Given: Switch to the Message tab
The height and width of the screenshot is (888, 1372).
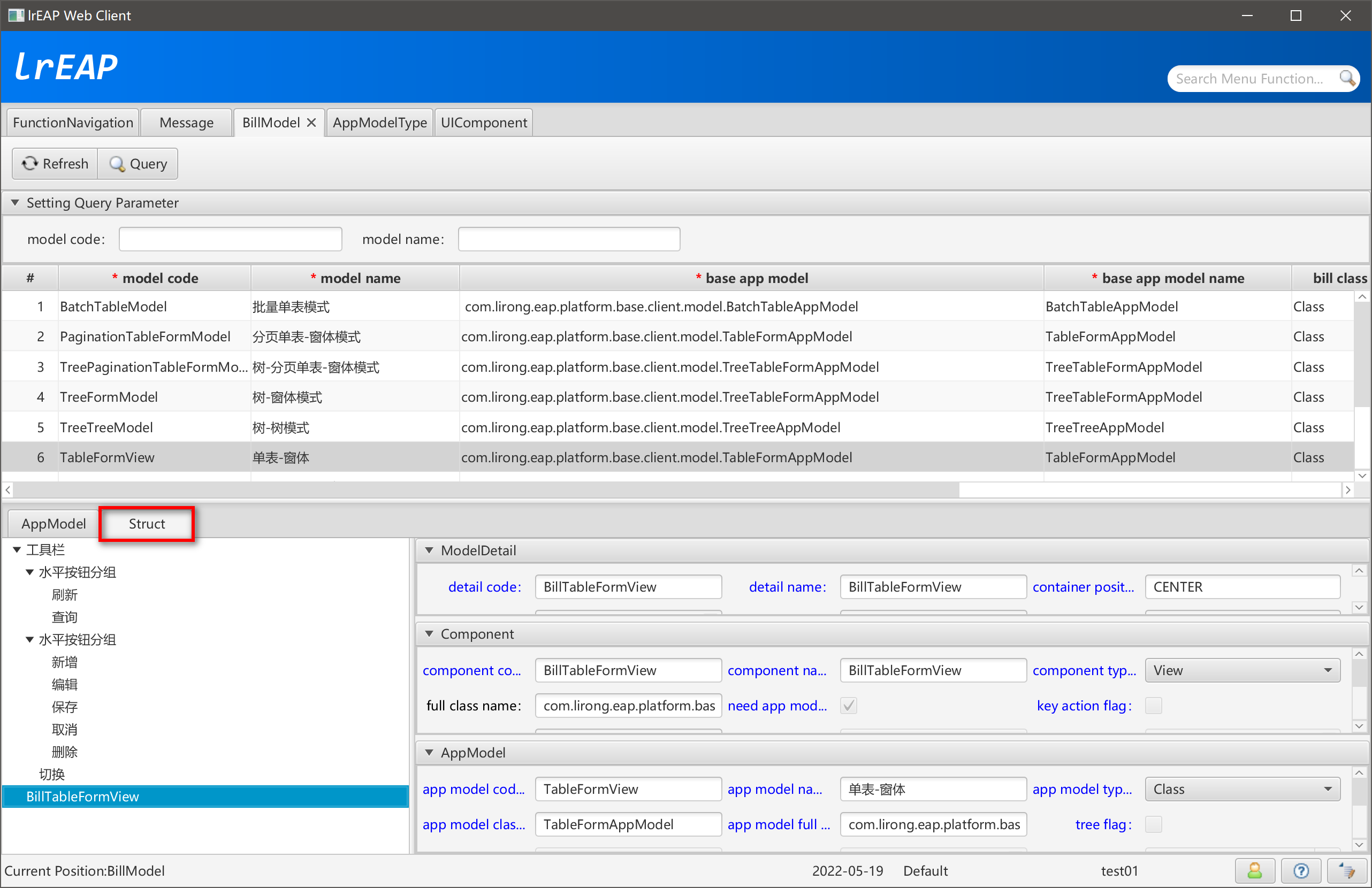Looking at the screenshot, I should (x=186, y=122).
